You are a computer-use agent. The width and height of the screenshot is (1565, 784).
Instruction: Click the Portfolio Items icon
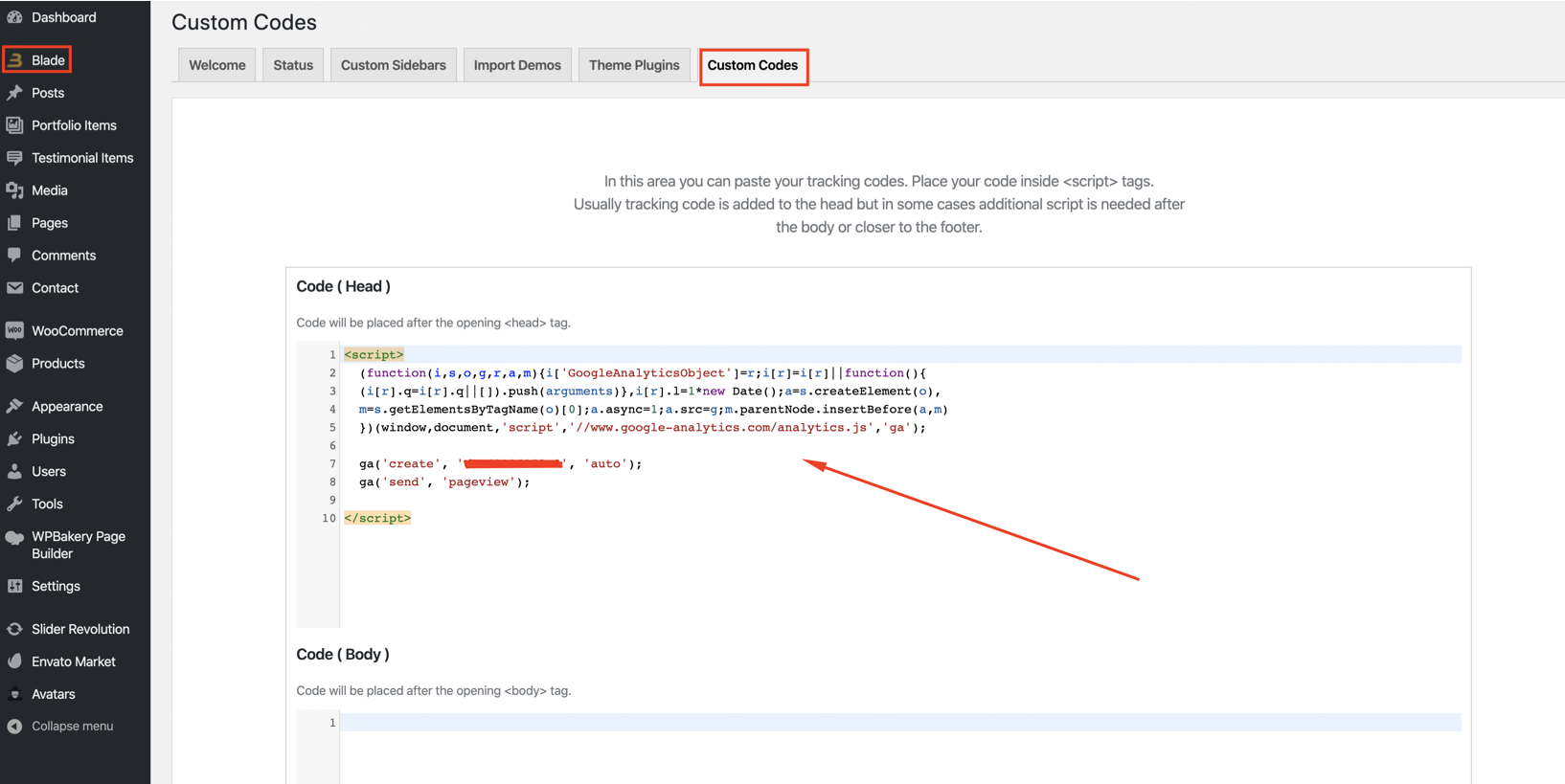click(14, 125)
